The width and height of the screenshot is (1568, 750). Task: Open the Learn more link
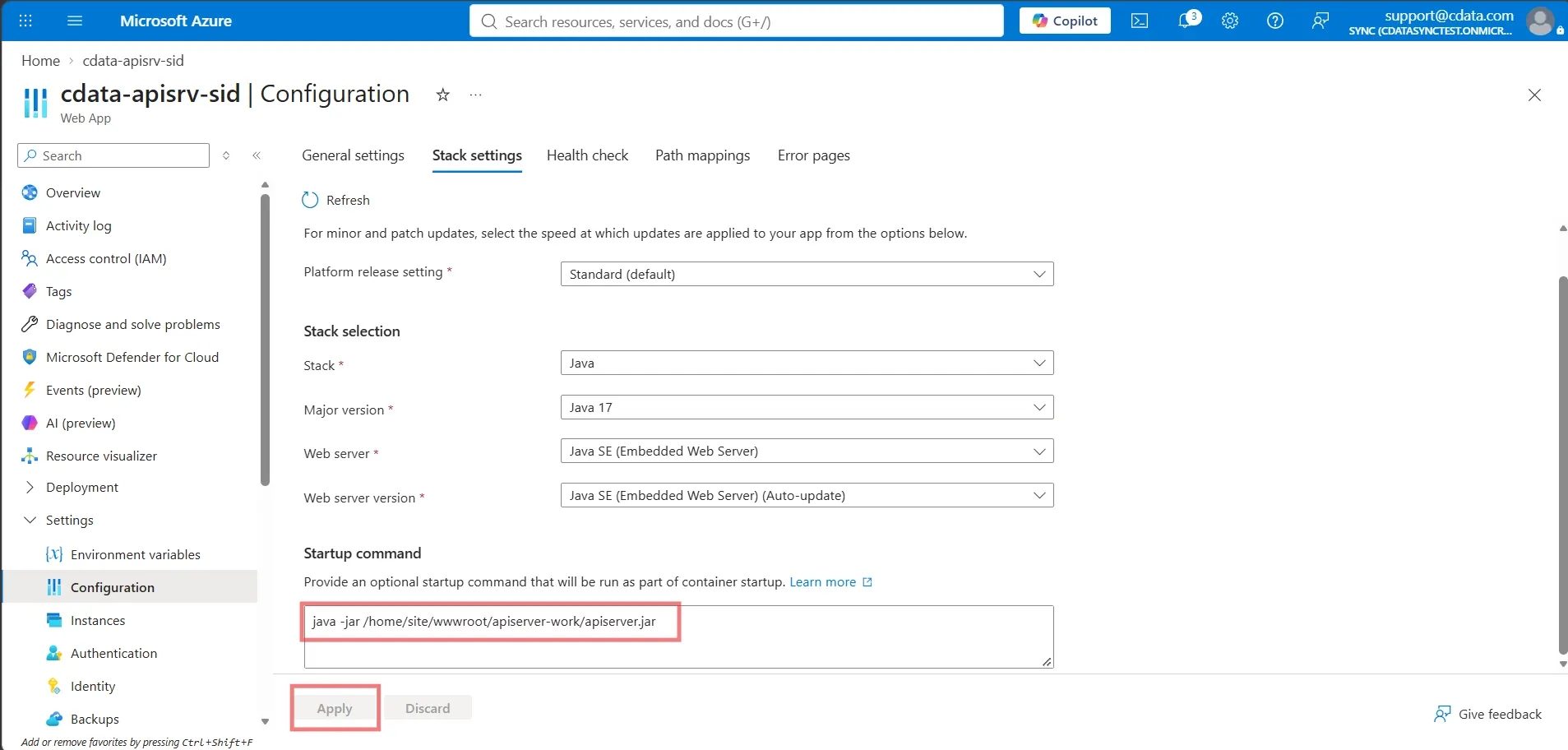coord(830,581)
